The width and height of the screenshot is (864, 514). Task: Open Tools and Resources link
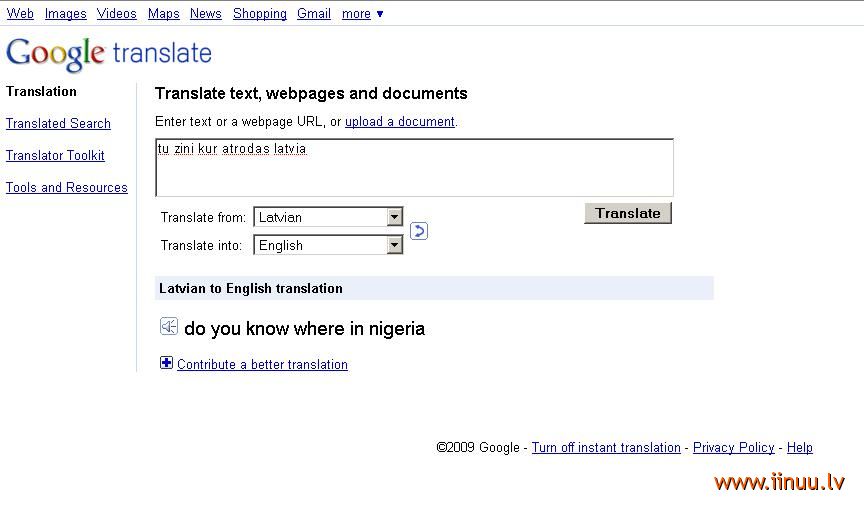(67, 187)
